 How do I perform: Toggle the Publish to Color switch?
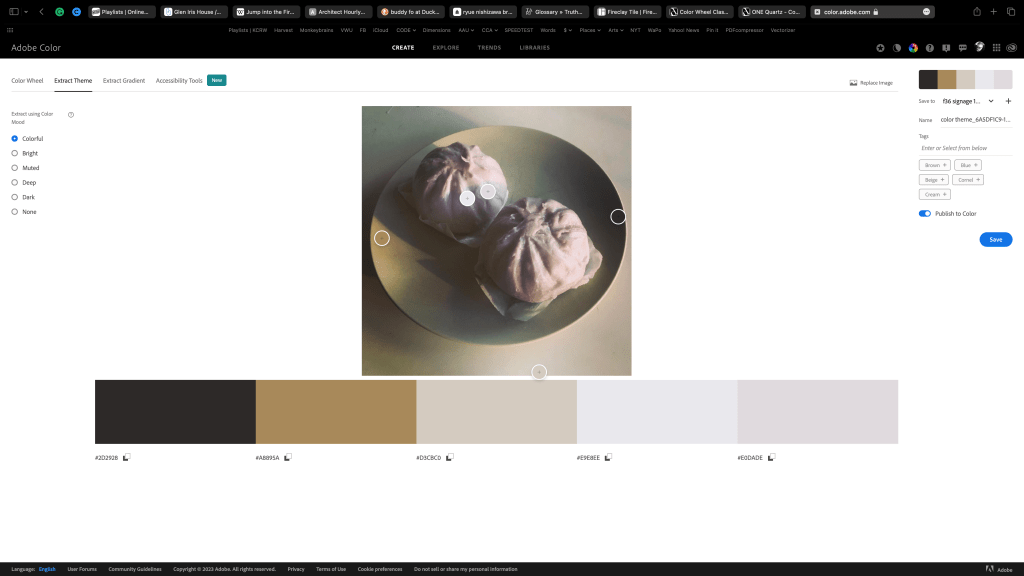925,213
